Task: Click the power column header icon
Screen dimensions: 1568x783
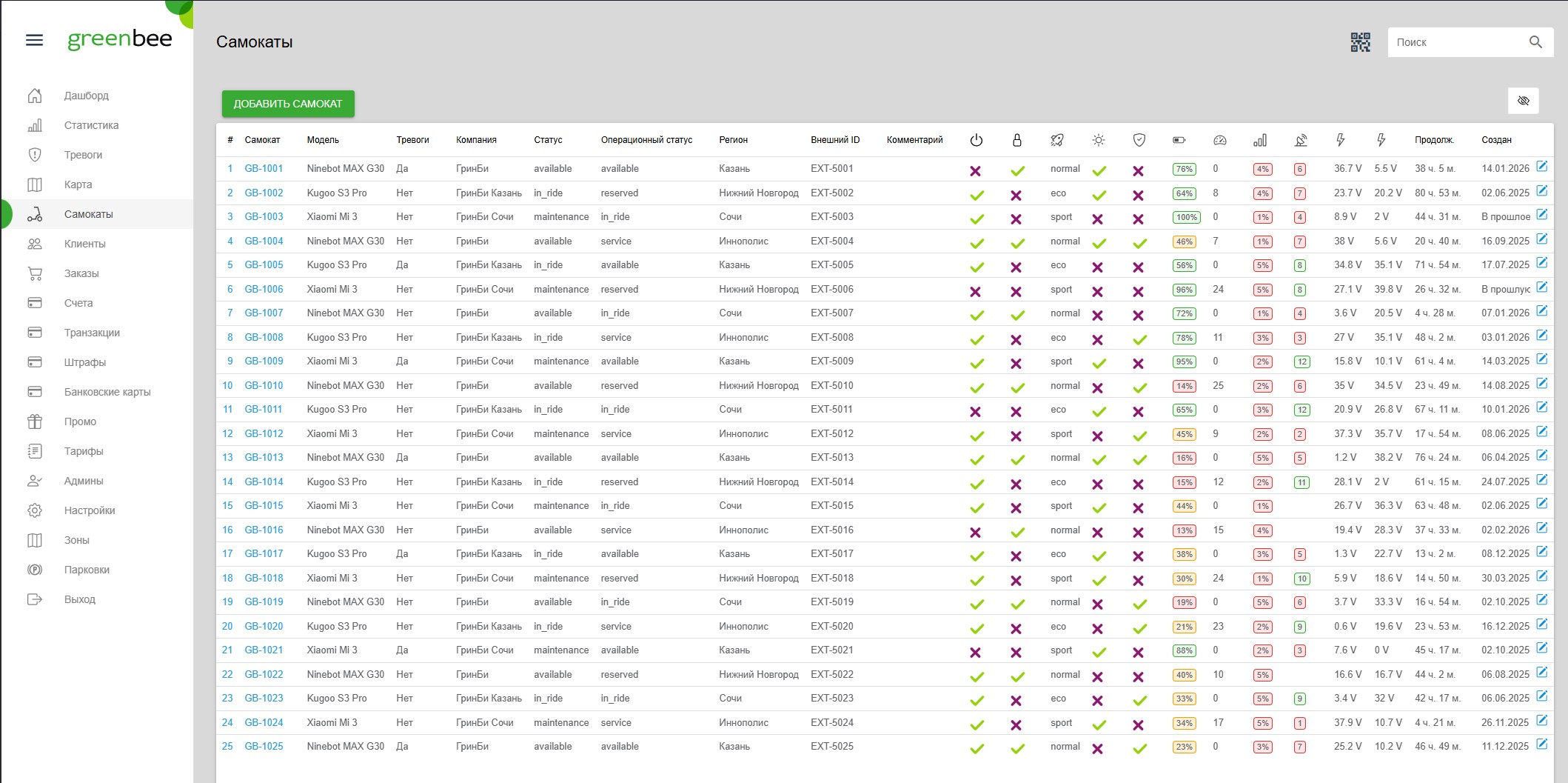Action: [976, 140]
